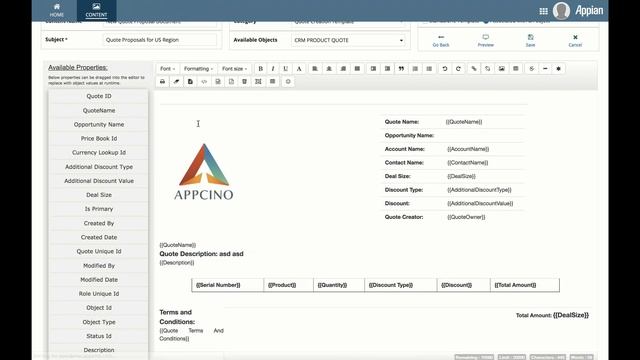Select the "Created By" property
Image resolution: width=640 pixels, height=360 pixels.
point(99,223)
